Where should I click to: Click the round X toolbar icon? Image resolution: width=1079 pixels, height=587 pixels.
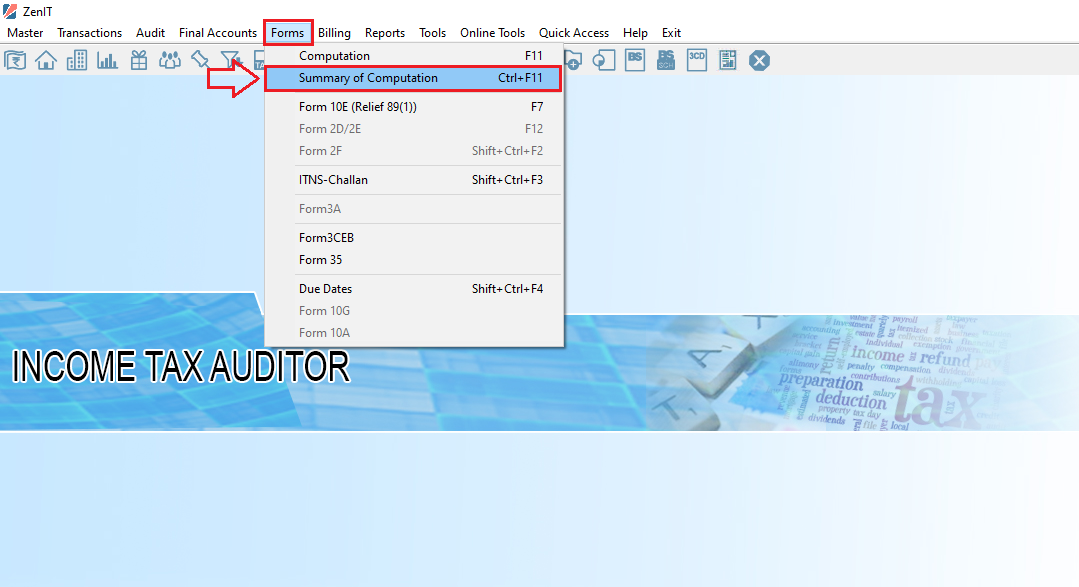(759, 61)
